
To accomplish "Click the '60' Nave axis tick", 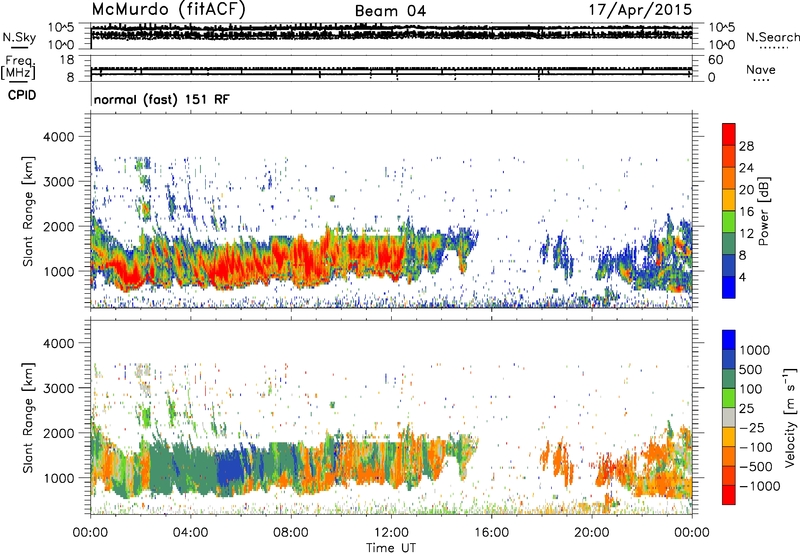I will tap(715, 60).
